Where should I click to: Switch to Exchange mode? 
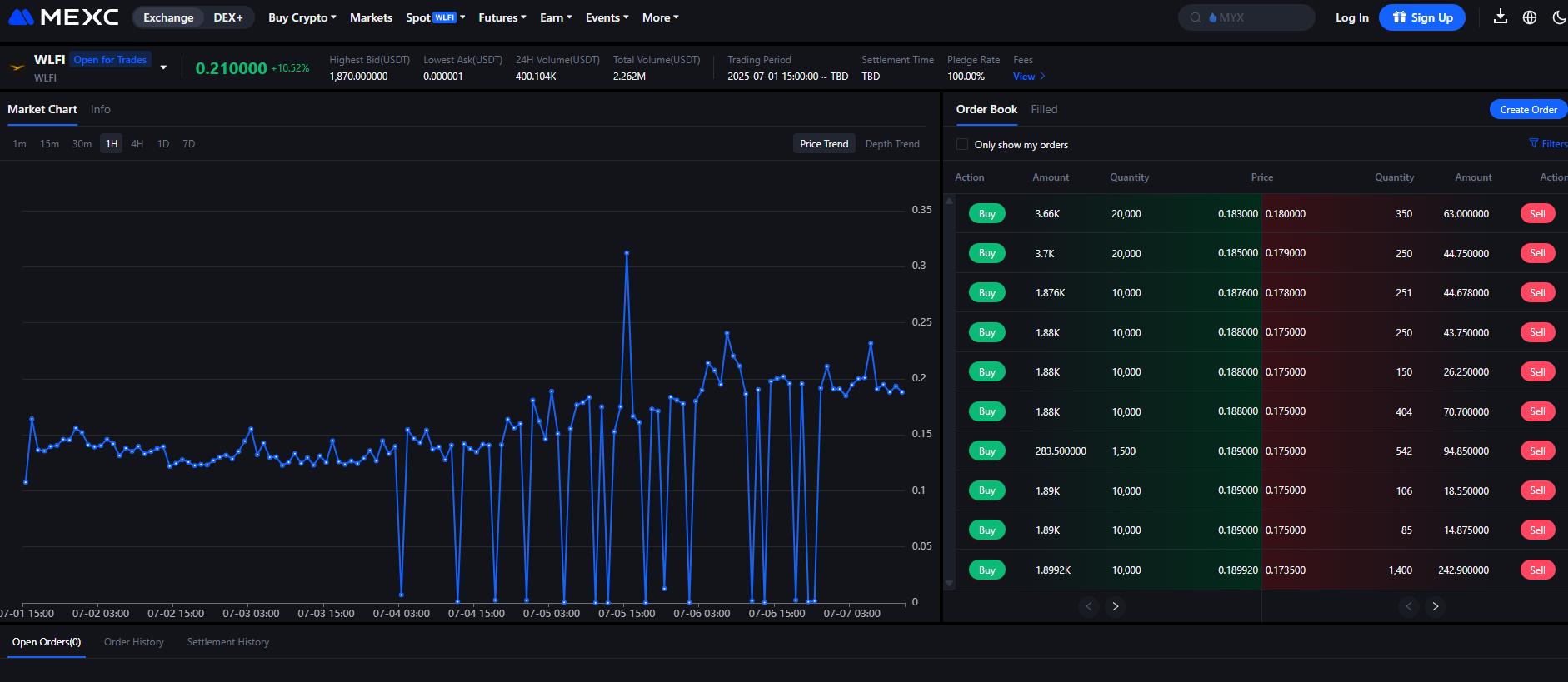tap(168, 17)
